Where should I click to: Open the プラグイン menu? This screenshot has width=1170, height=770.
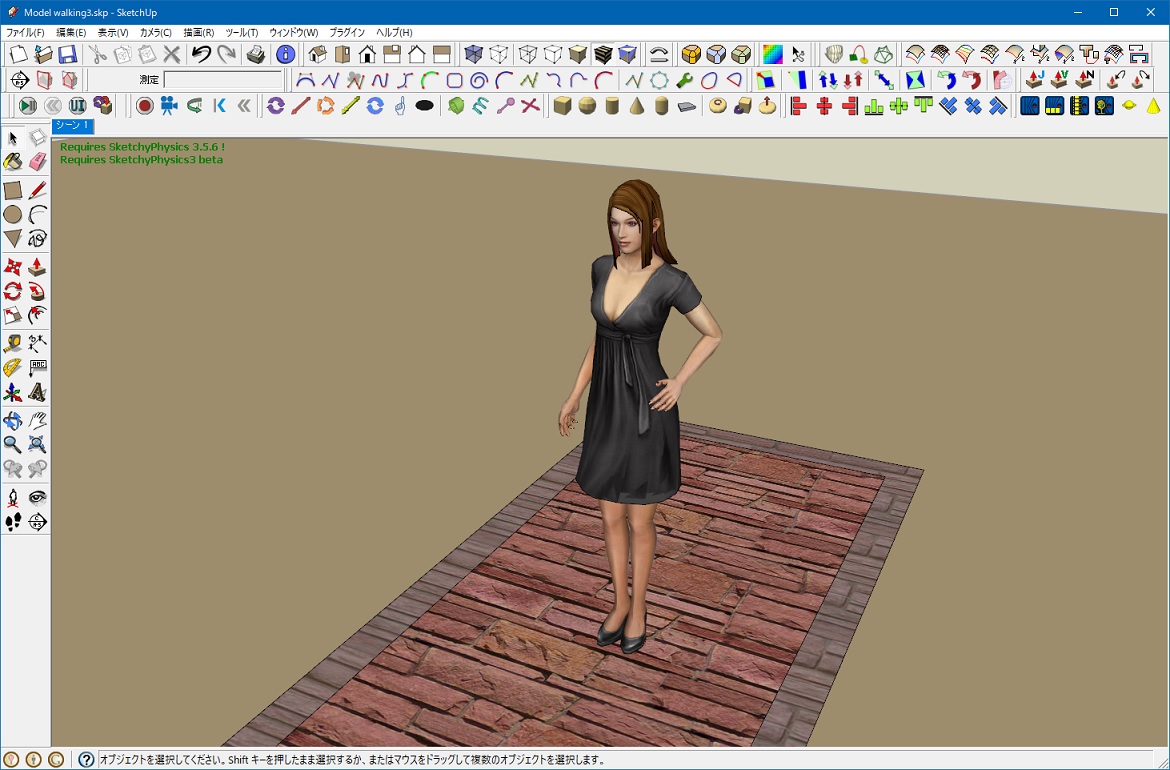(x=347, y=33)
